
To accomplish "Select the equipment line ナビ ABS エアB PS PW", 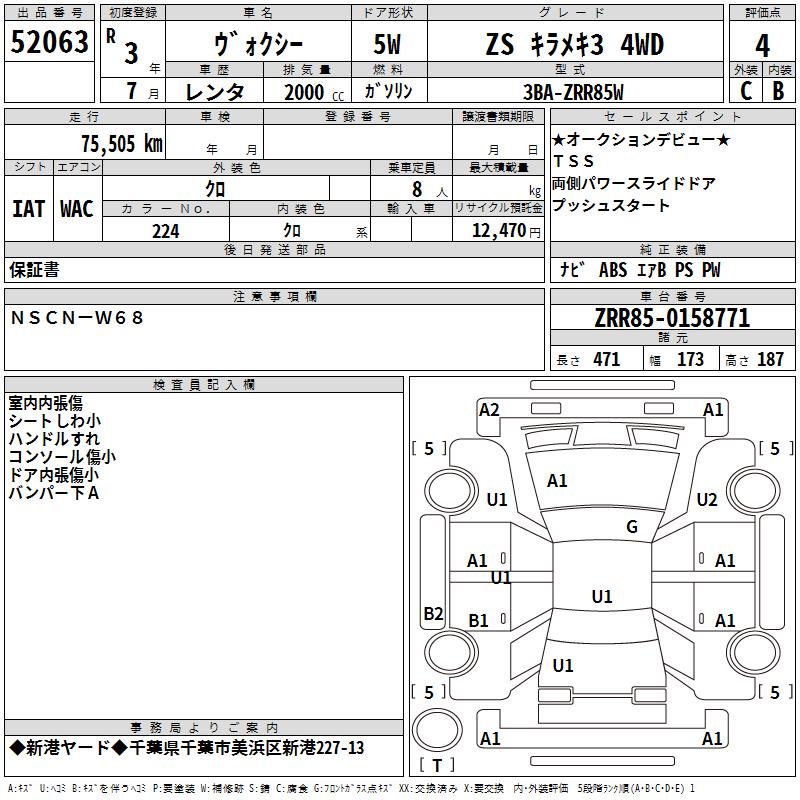I will click(640, 270).
